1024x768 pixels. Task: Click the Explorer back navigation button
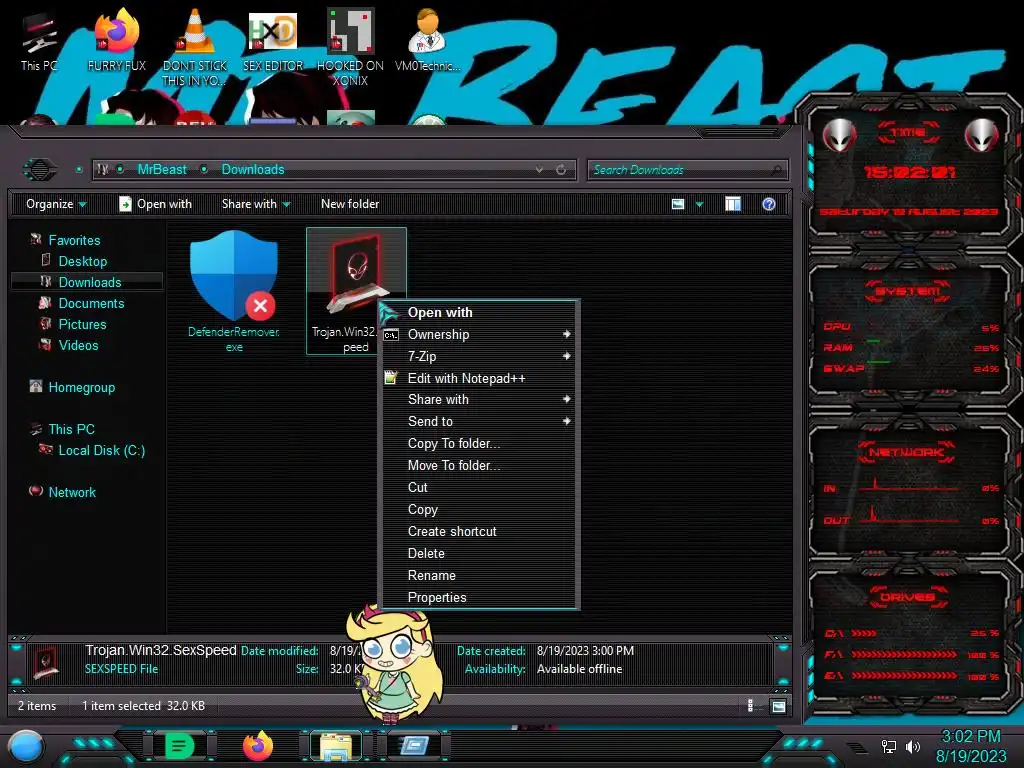point(40,170)
